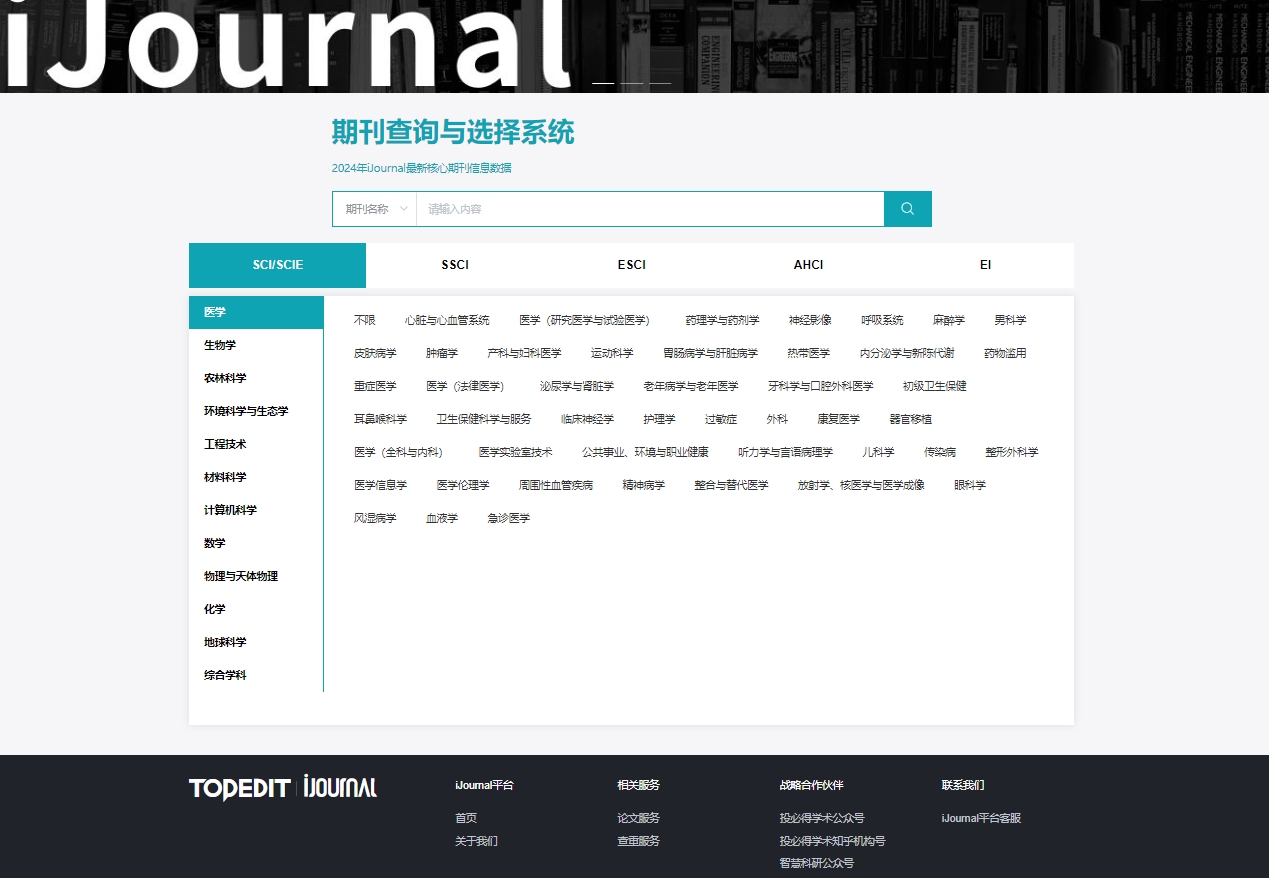This screenshot has height=878, width=1269.
Task: Click 放射学、核医学与医学成像 subcategory
Action: click(860, 485)
